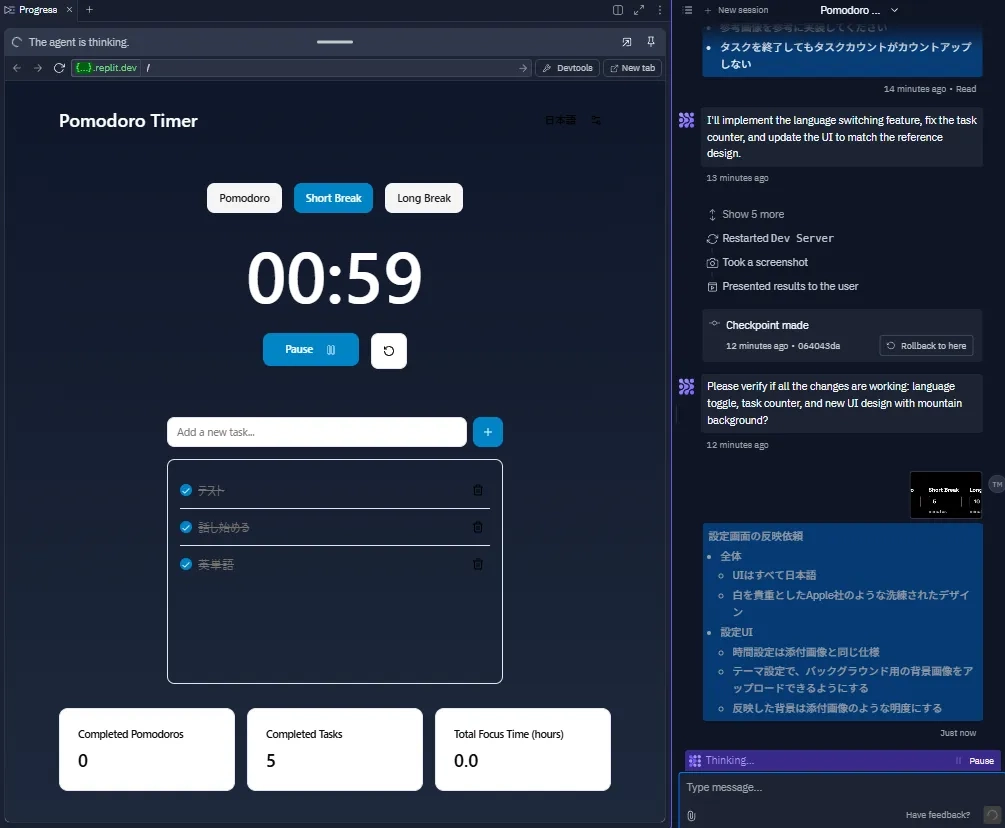
Task: Click the go arrow in address bar
Action: click(523, 68)
